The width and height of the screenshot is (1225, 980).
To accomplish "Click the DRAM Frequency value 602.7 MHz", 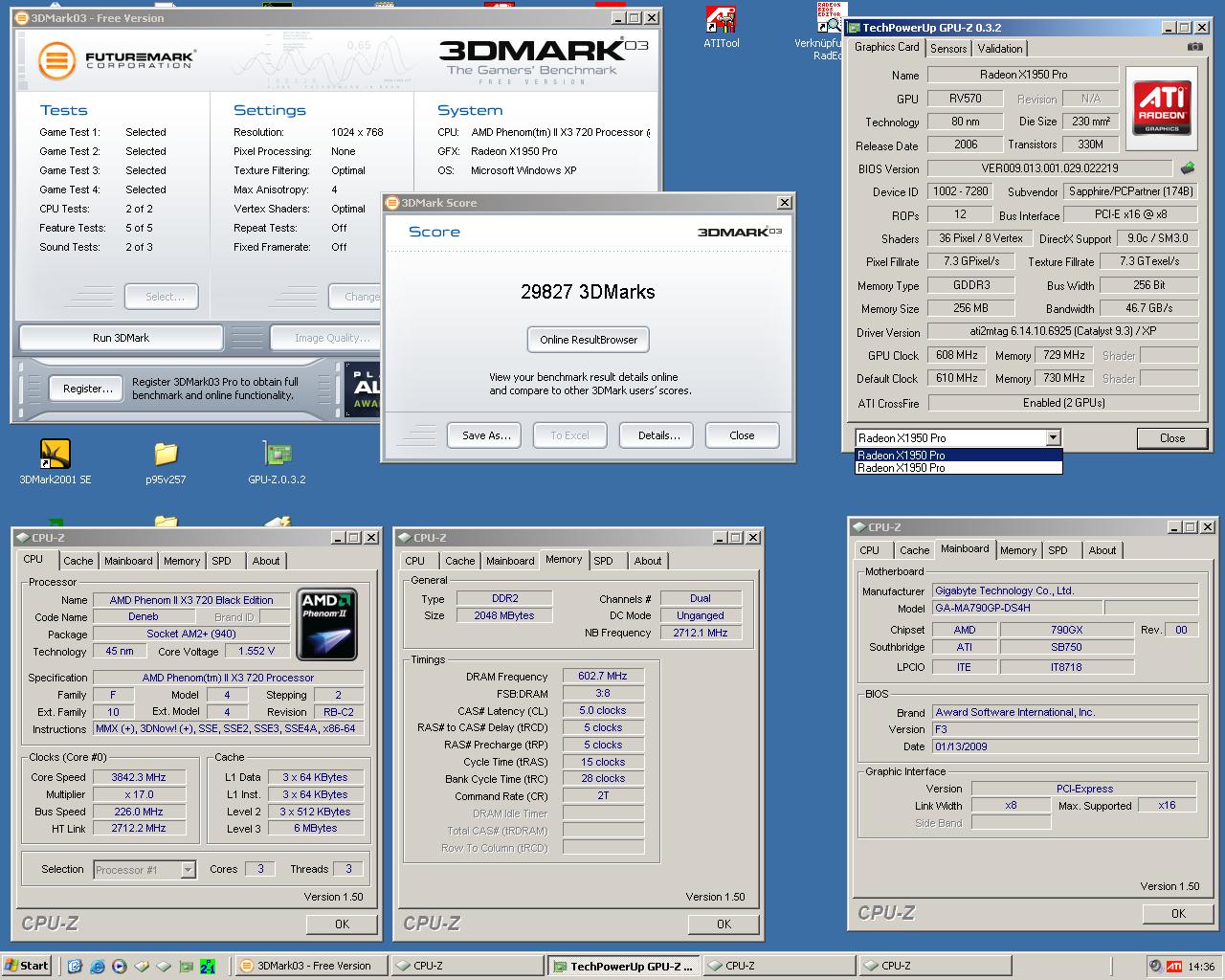I will coord(603,676).
